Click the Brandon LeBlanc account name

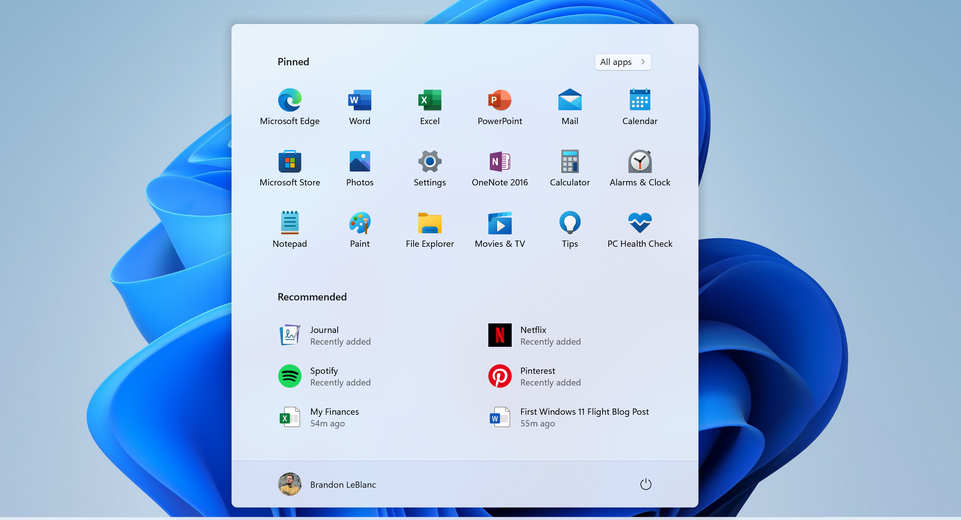[343, 484]
